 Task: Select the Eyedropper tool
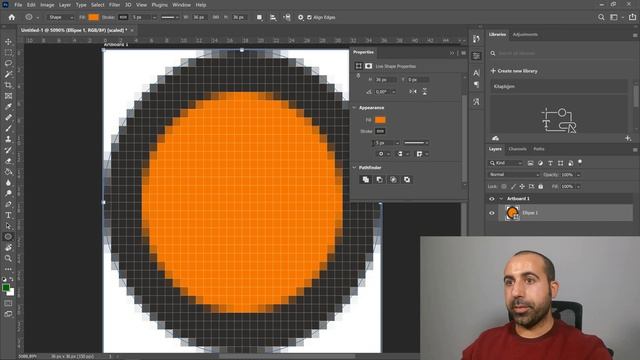pyautogui.click(x=8, y=107)
